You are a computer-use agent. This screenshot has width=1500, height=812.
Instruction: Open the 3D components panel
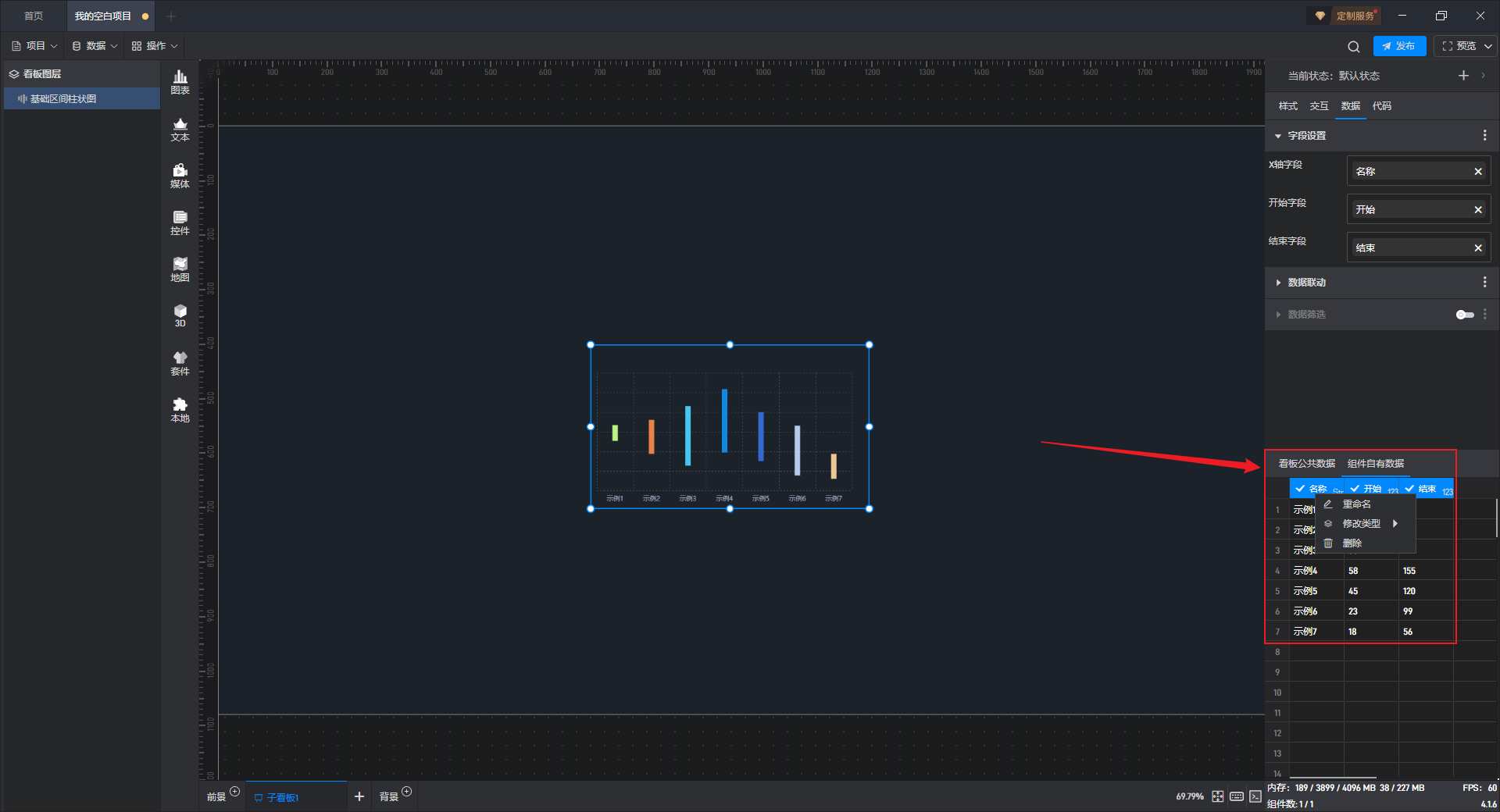[x=180, y=315]
